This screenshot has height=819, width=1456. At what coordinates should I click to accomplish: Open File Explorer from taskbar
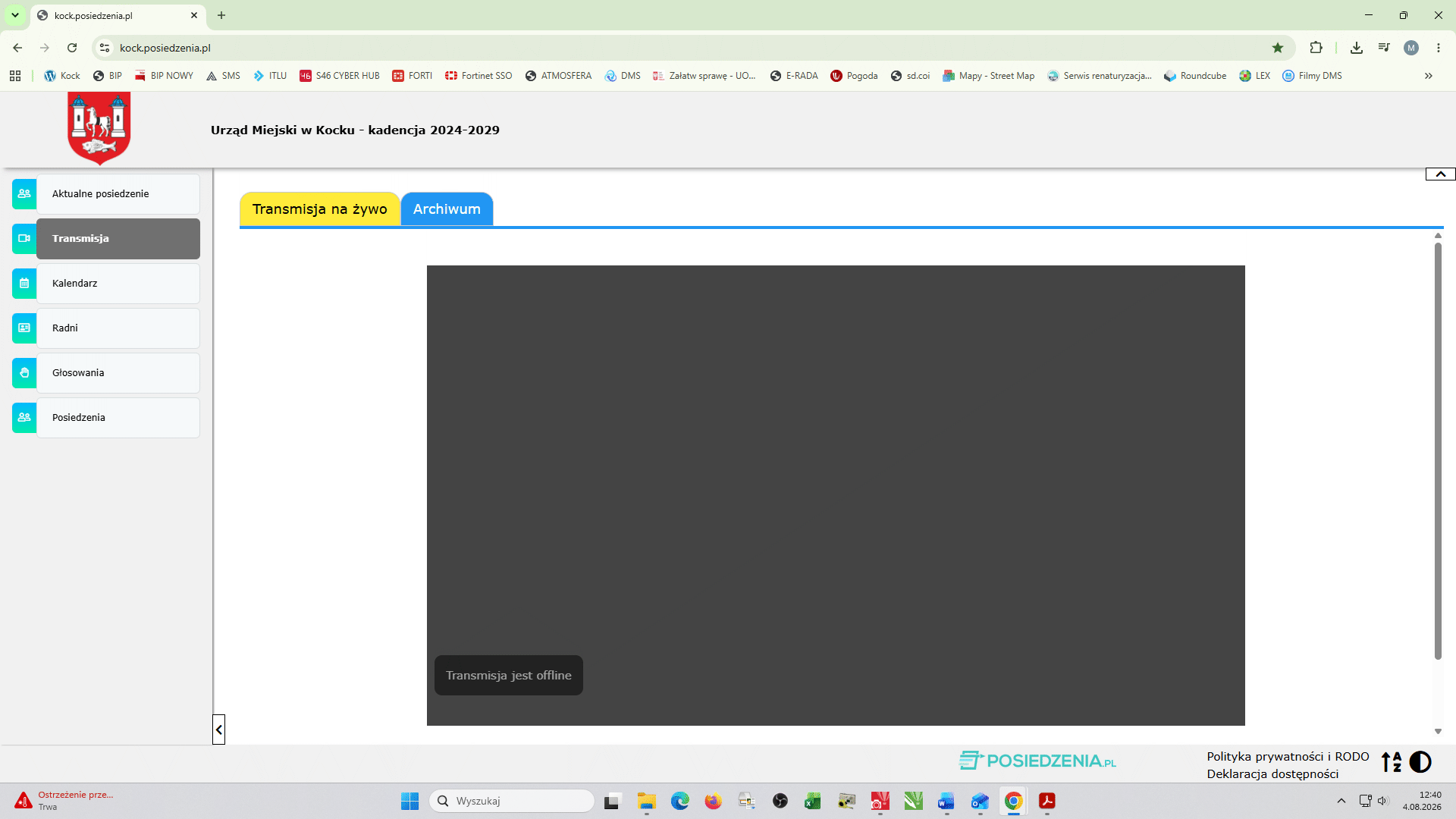pyautogui.click(x=647, y=801)
